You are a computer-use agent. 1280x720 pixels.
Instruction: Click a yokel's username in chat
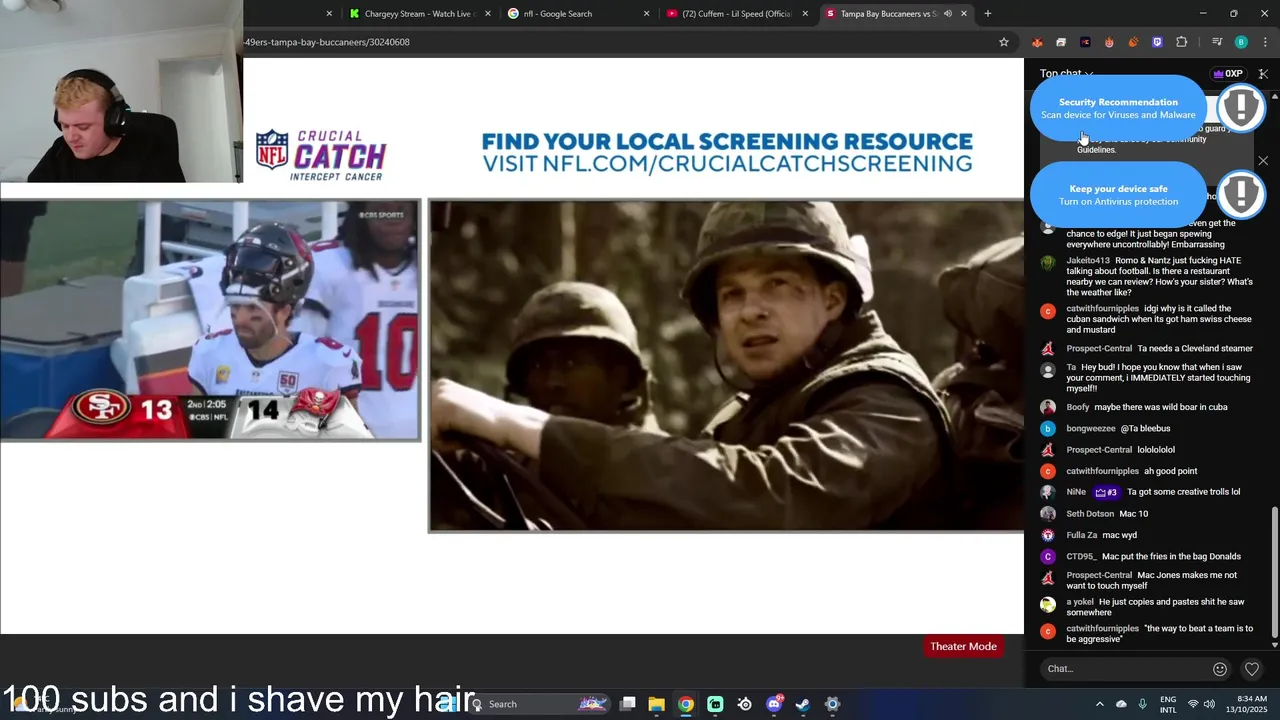coord(1080,602)
